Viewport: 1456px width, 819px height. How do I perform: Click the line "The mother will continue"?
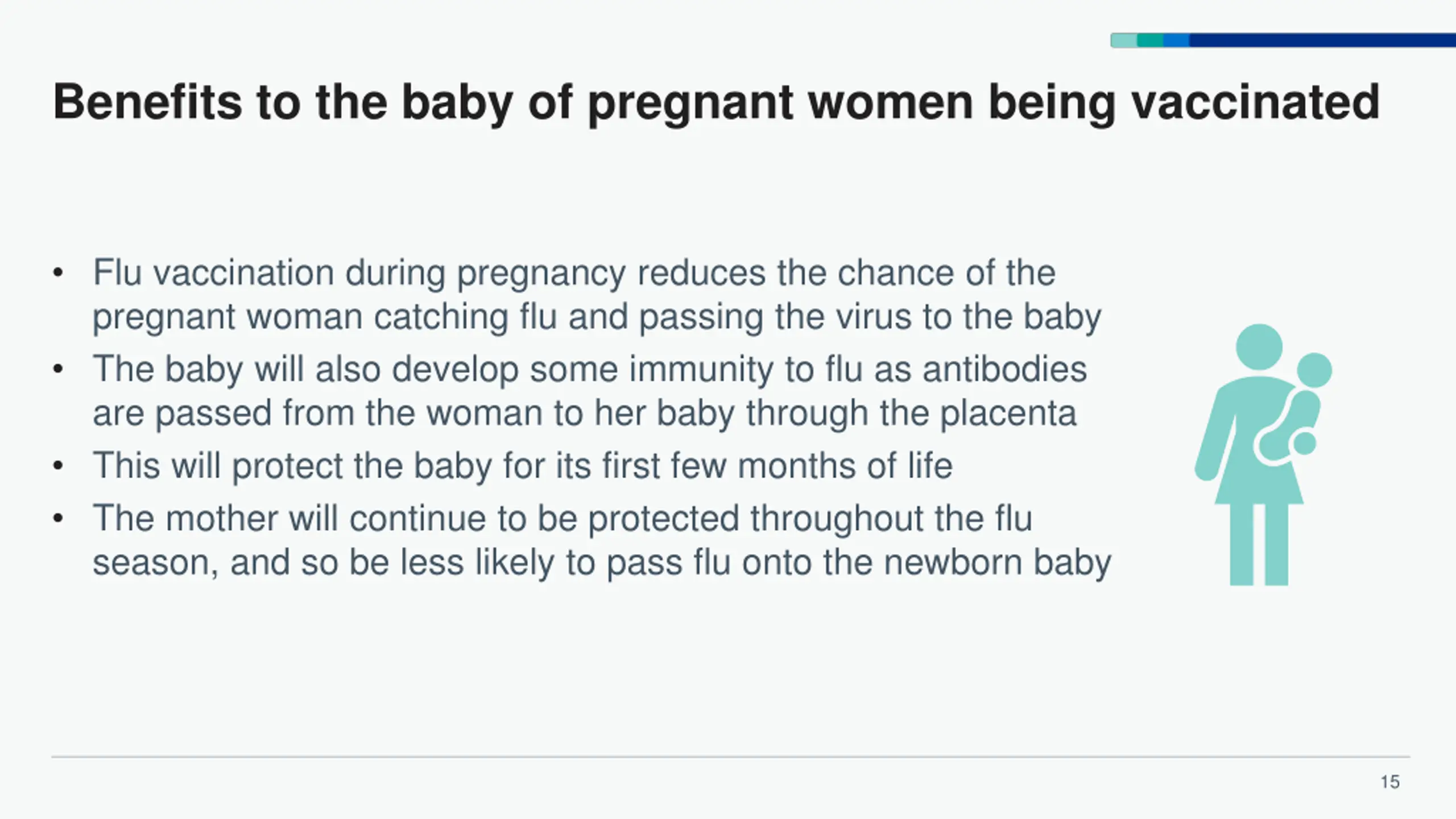tap(562, 518)
